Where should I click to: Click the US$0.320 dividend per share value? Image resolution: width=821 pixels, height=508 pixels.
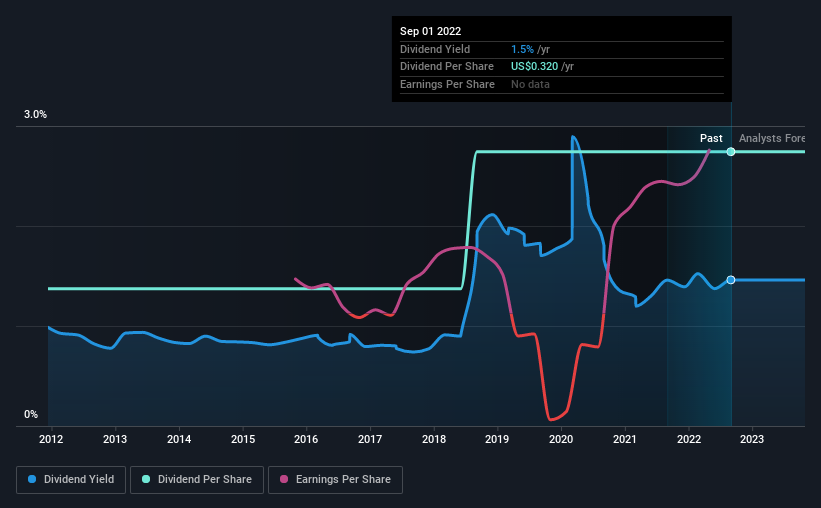[534, 67]
